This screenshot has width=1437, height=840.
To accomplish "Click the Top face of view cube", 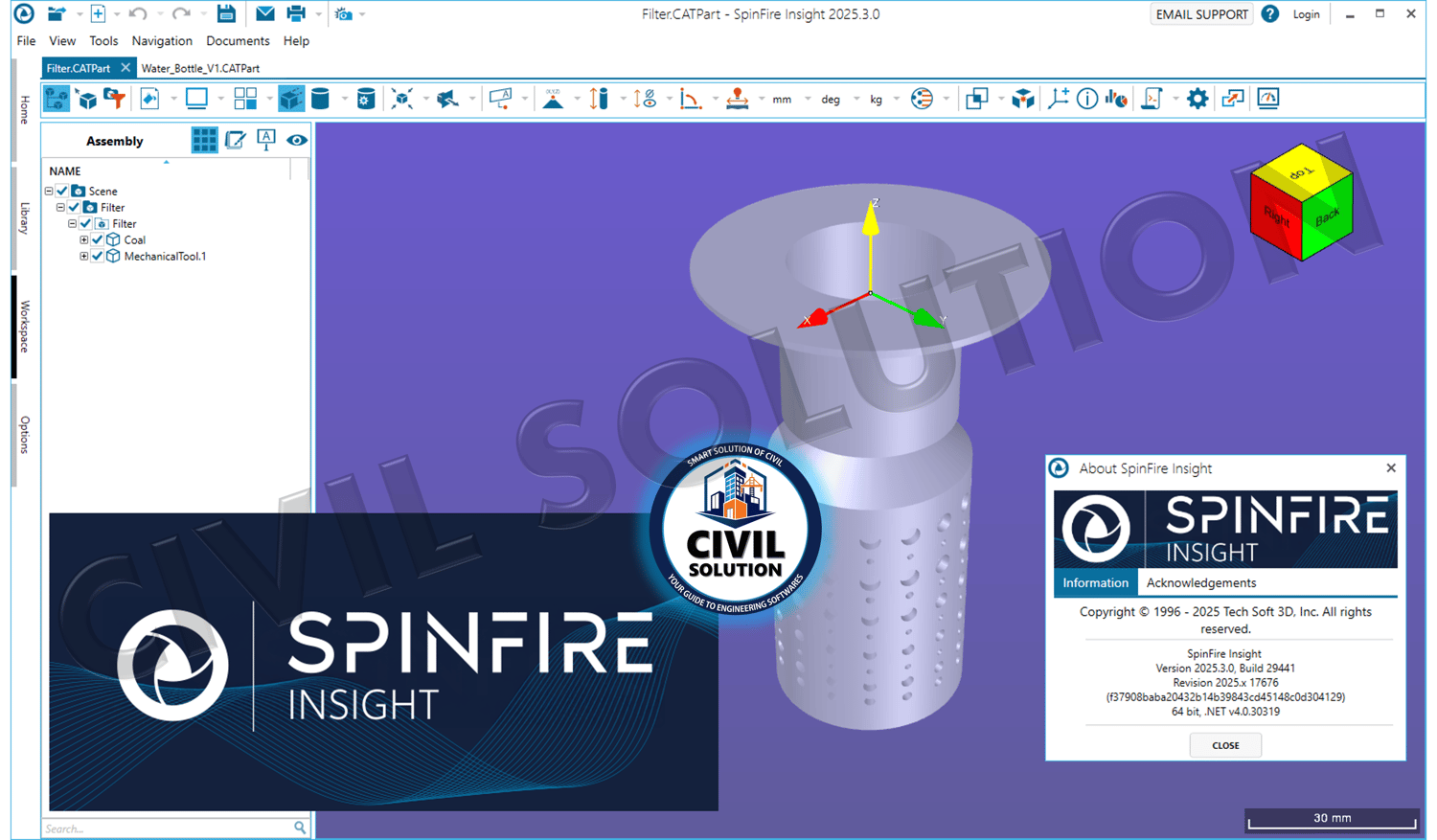I will click(1301, 172).
